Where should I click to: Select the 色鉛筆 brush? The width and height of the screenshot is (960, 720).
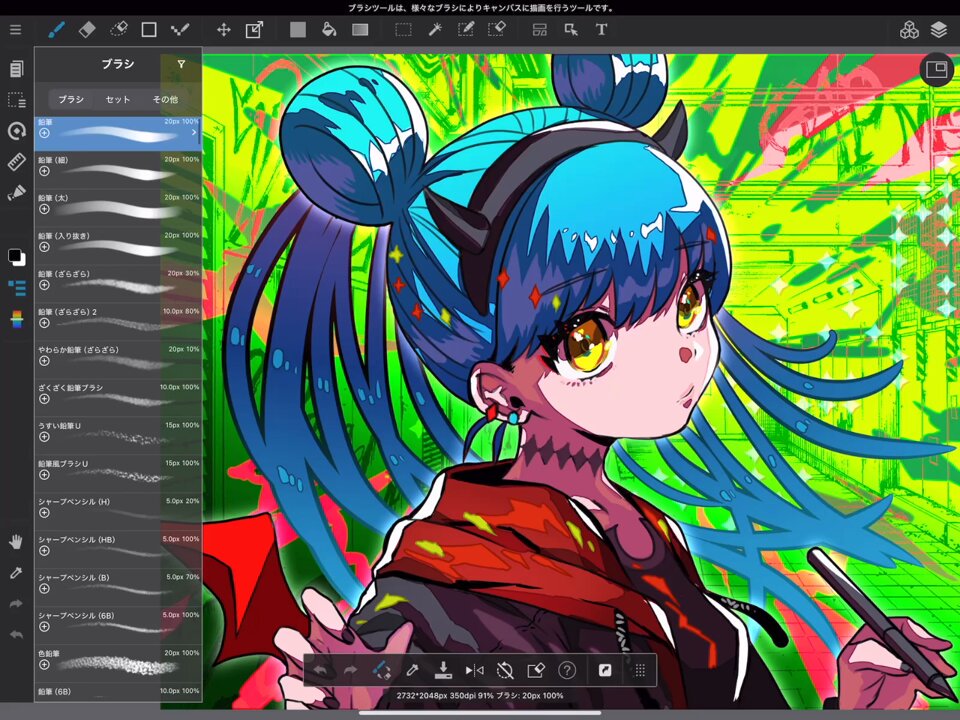(x=118, y=663)
